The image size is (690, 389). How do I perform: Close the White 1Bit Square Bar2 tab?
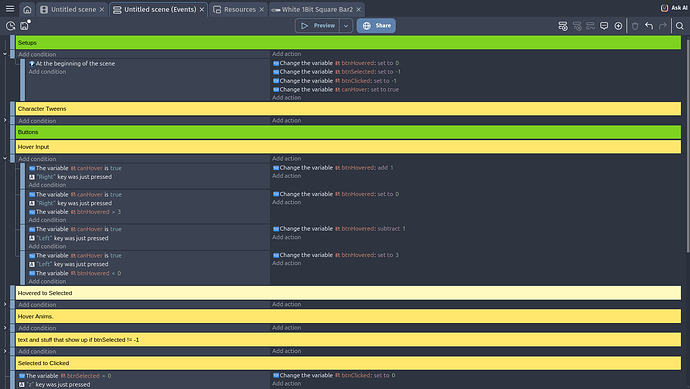point(359,9)
